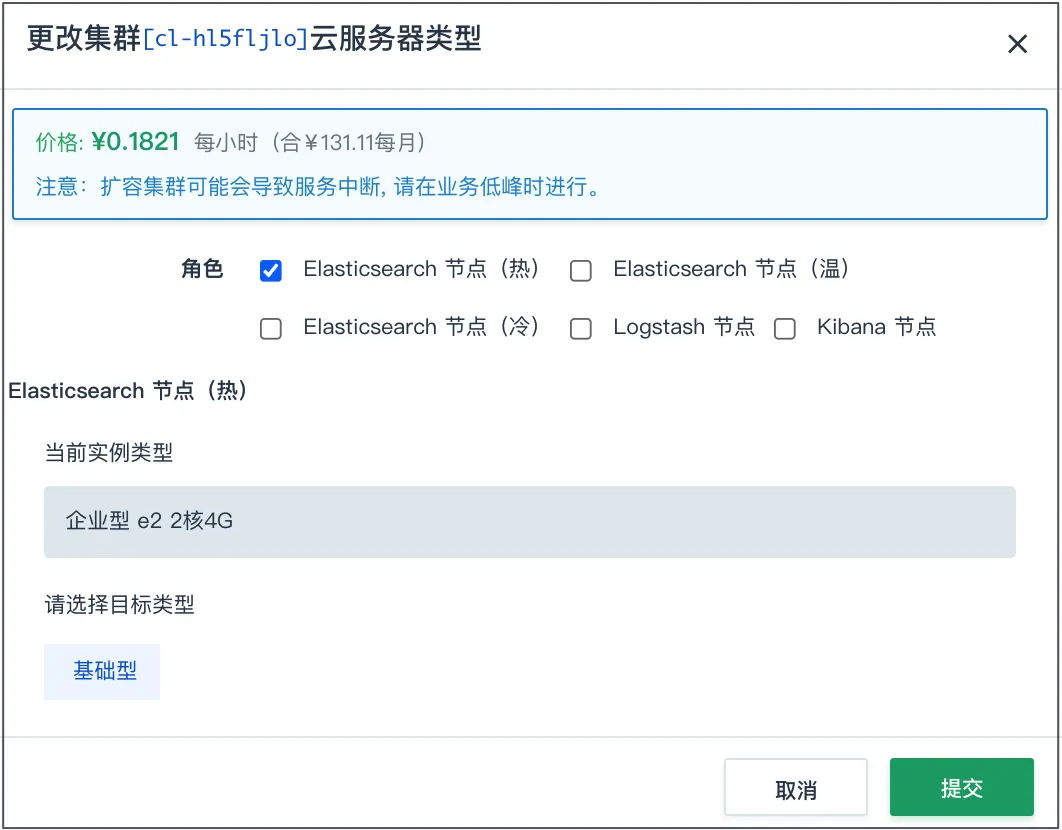This screenshot has height=830, width=1062.
Task: Click the 企业型 e2 2核4G field
Action: coord(530,522)
